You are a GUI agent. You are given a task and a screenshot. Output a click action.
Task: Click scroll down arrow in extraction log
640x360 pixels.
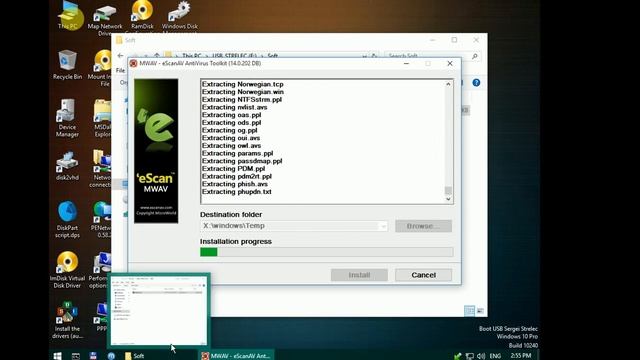pyautogui.click(x=448, y=199)
